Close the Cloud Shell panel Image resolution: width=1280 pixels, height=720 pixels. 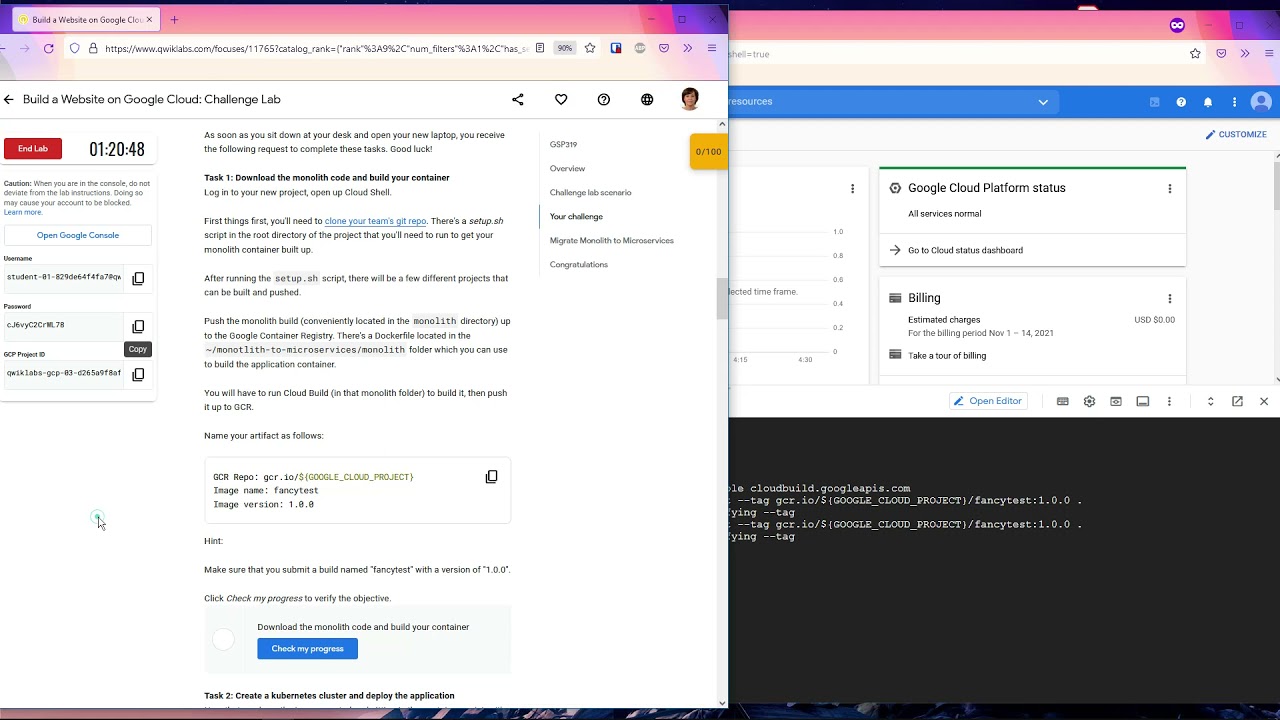[x=1264, y=401]
